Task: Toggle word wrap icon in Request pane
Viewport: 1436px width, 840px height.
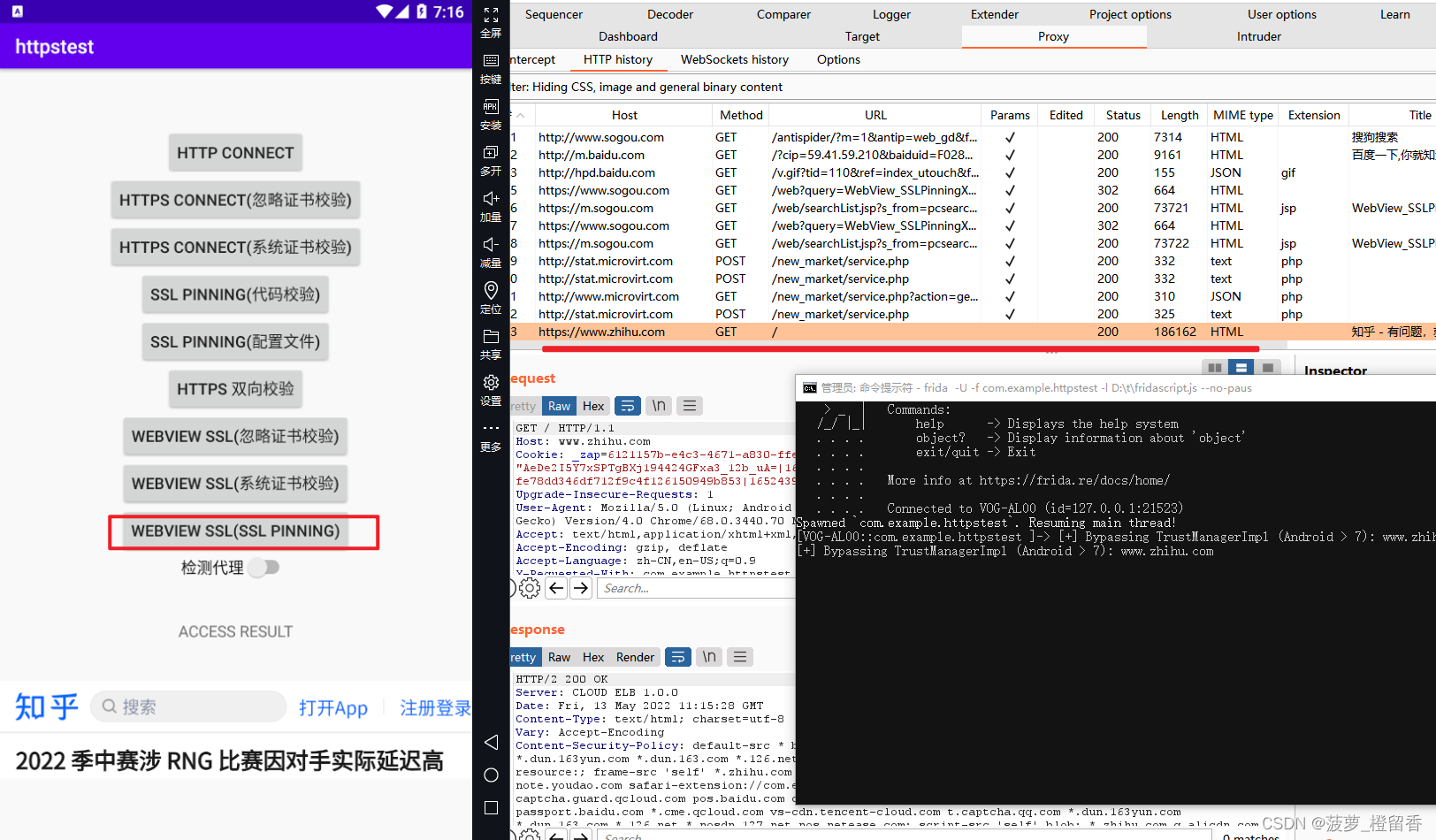Action: (x=627, y=406)
